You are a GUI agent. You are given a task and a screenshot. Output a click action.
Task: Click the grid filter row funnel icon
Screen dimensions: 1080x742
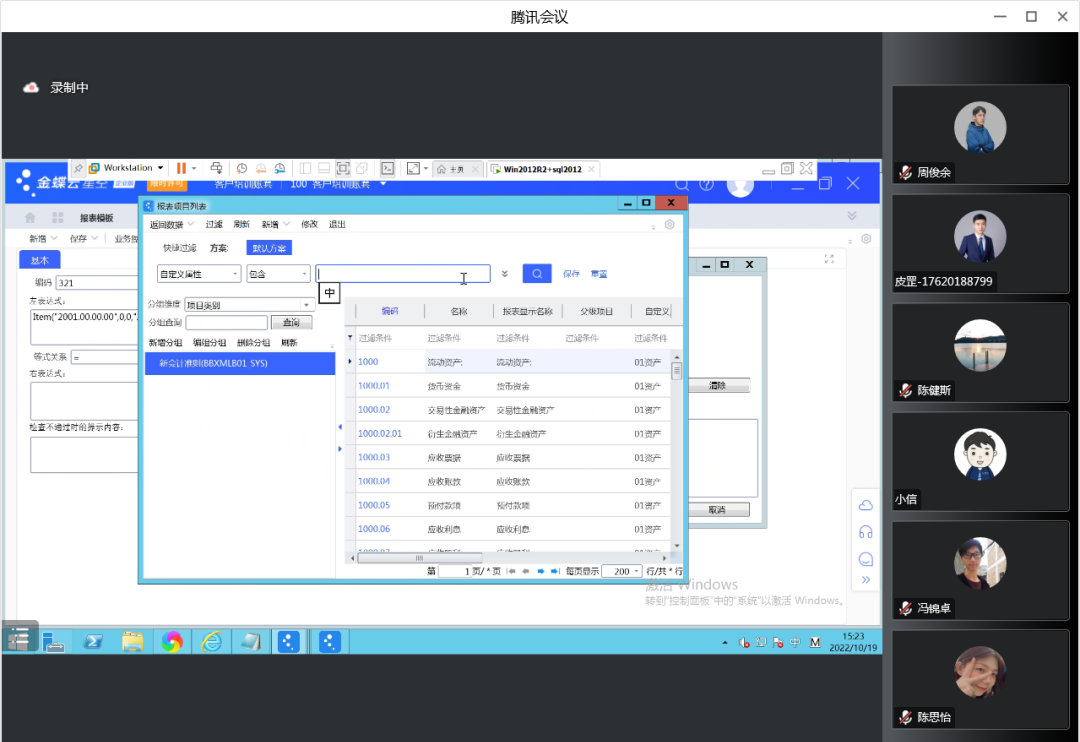350,338
